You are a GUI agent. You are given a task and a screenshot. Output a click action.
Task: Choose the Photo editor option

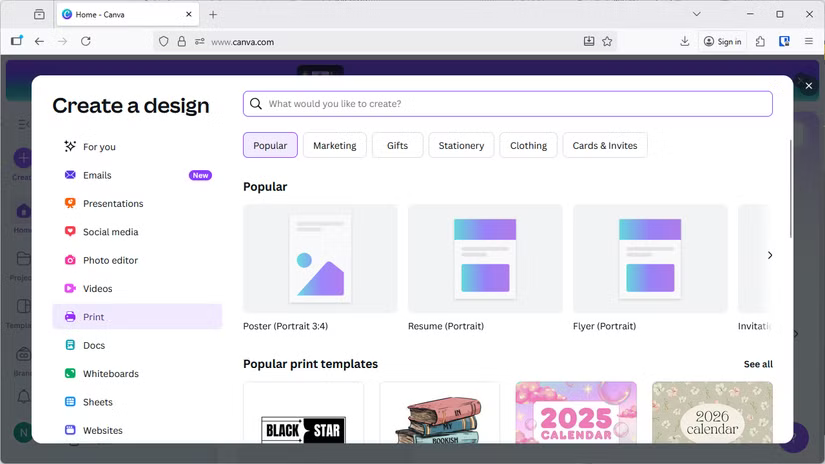tap(110, 260)
